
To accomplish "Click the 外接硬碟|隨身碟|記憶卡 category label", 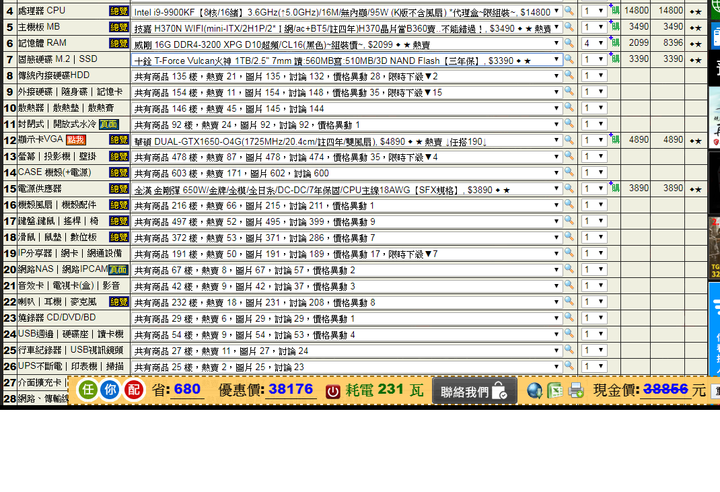I will 70,91.
